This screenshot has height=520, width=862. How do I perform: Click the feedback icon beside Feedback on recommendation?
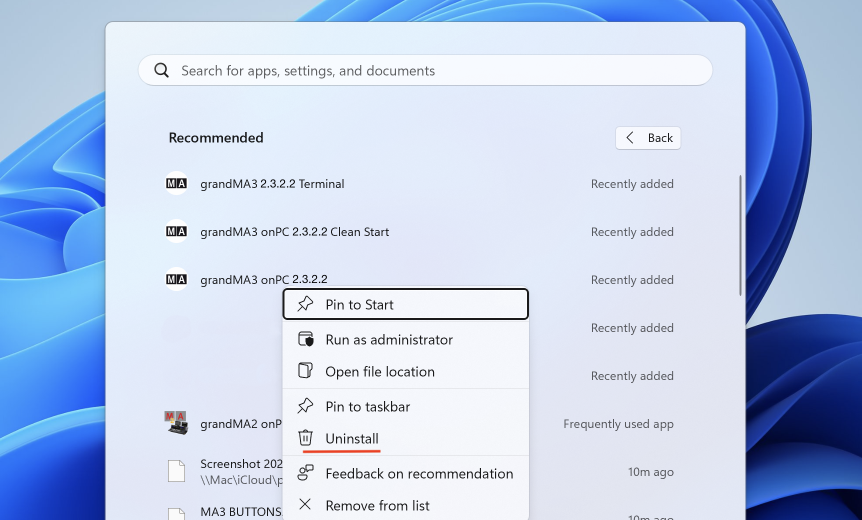[x=305, y=473]
